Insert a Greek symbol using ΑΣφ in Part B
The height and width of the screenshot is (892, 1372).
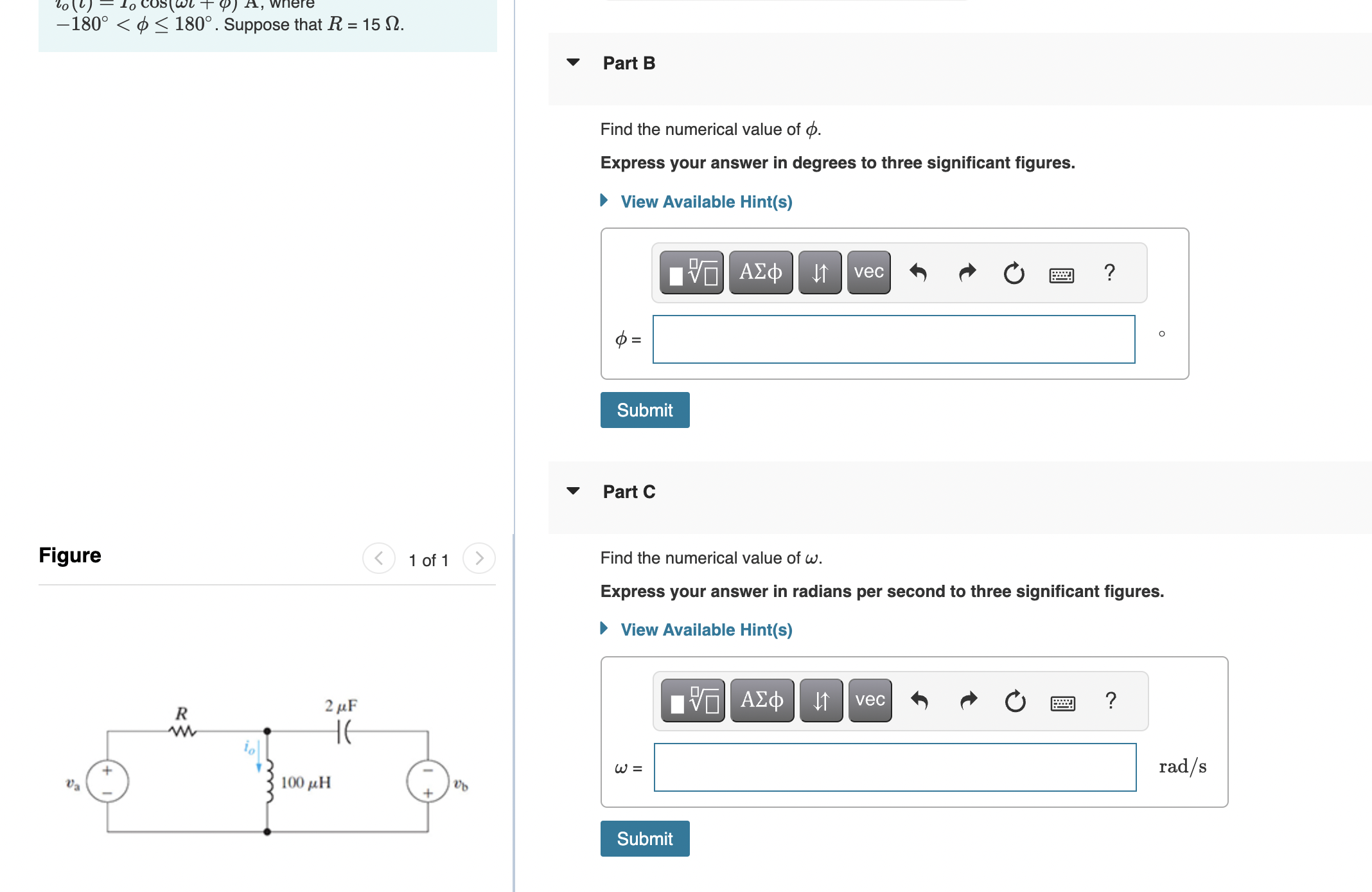761,272
